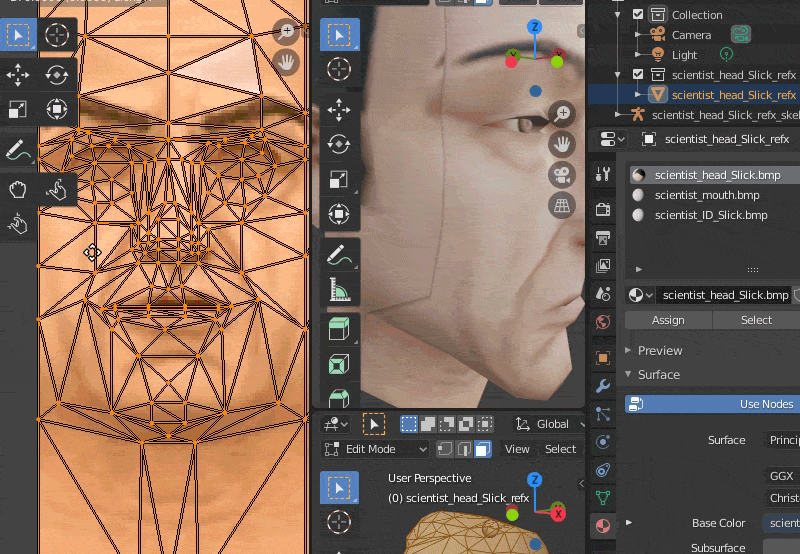Expand the Light item in outliner
The height and width of the screenshot is (554, 800).
(637, 54)
